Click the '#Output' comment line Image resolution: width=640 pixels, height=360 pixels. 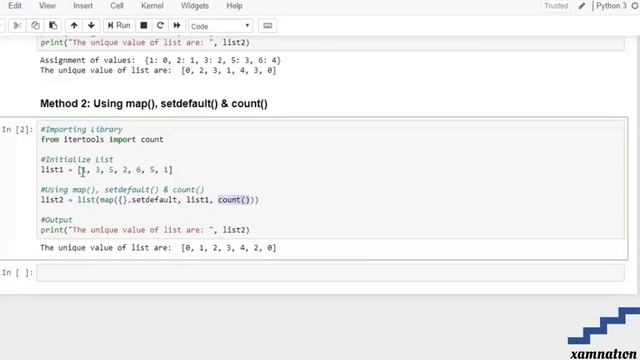(56, 220)
